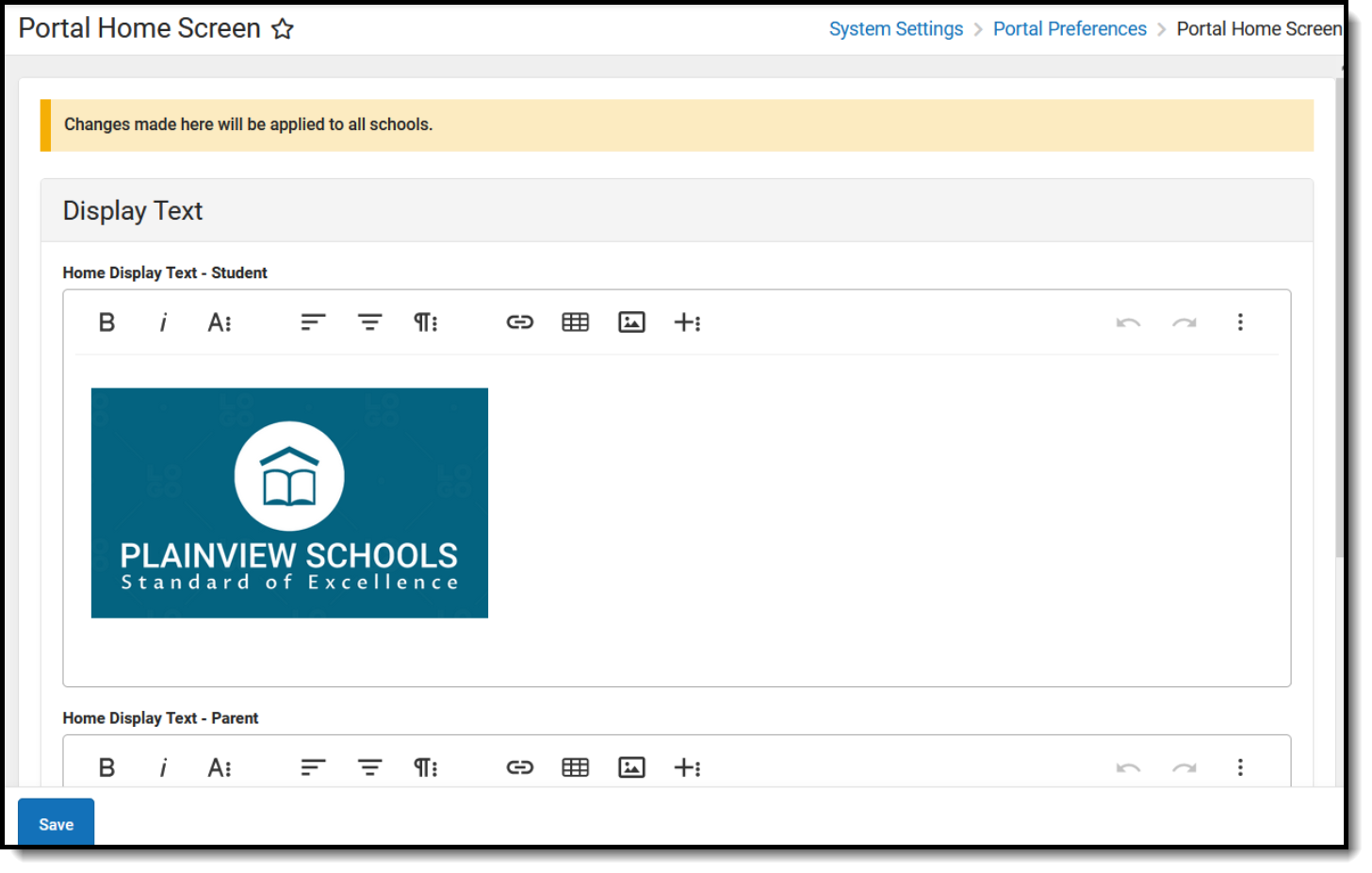Click the 'Home Display Text - Parent' label
Image resolution: width=1372 pixels, height=873 pixels.
coord(160,718)
